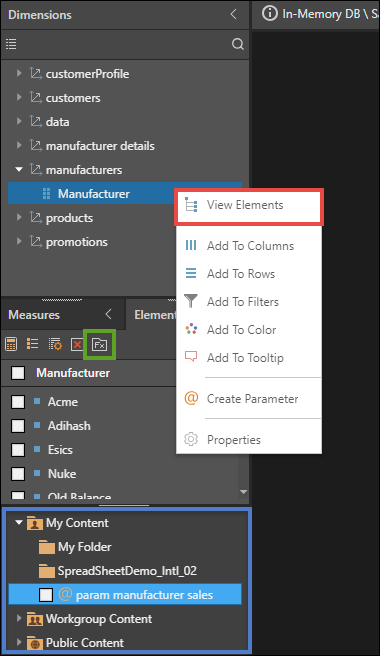Viewport: 380px width, 656px height.
Task: Toggle the list view icon under Dimensions
Action: (11, 44)
